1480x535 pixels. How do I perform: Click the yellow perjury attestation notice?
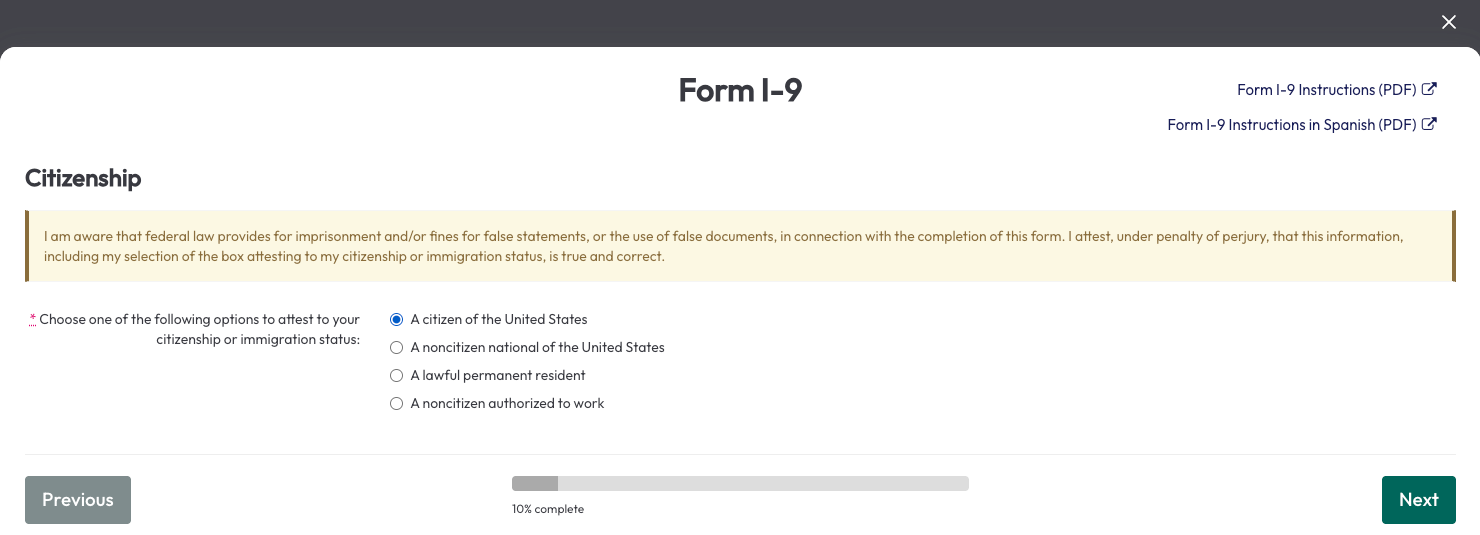point(740,246)
